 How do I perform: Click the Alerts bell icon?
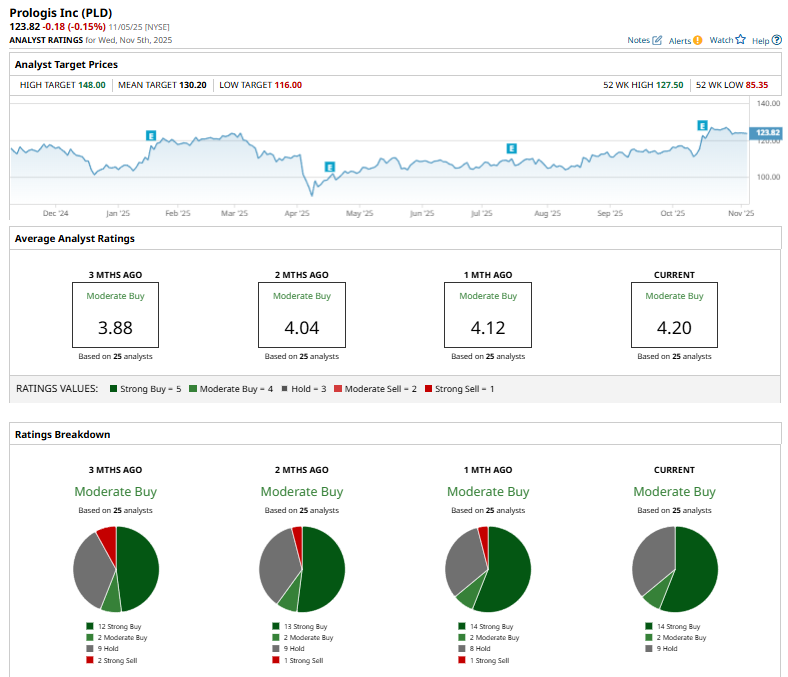pos(697,40)
